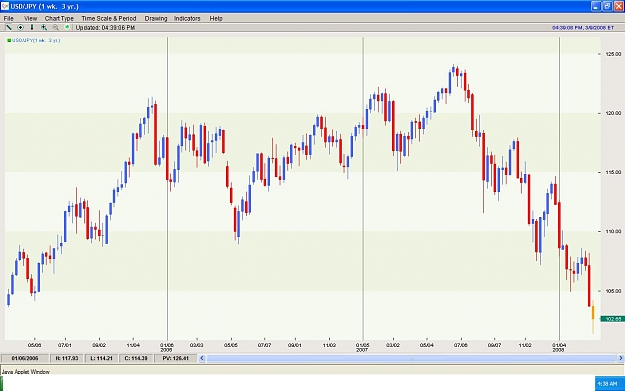Click the Updated: 04:39:06 PM label

105,28
